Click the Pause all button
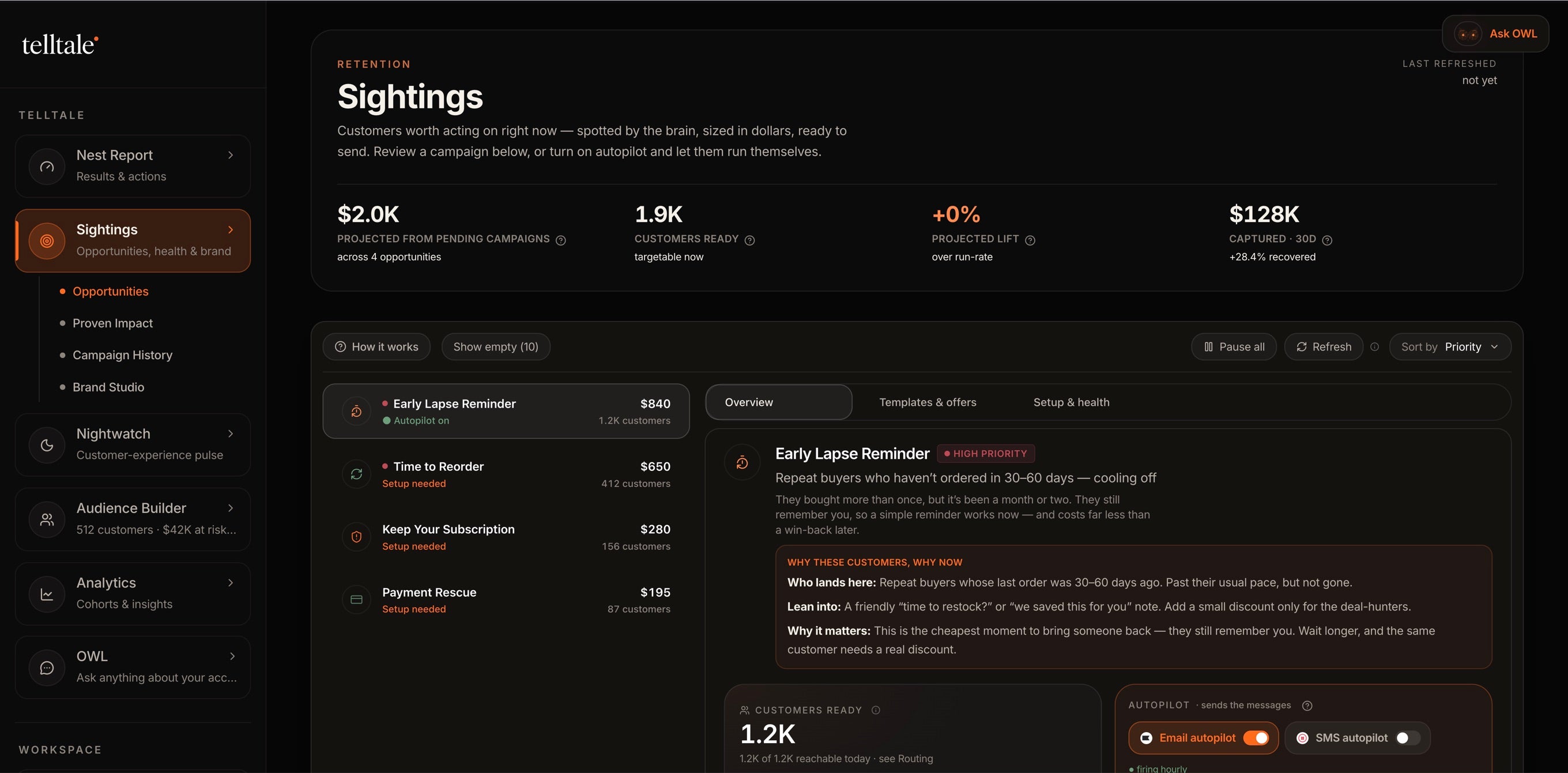1568x773 pixels. 1234,347
